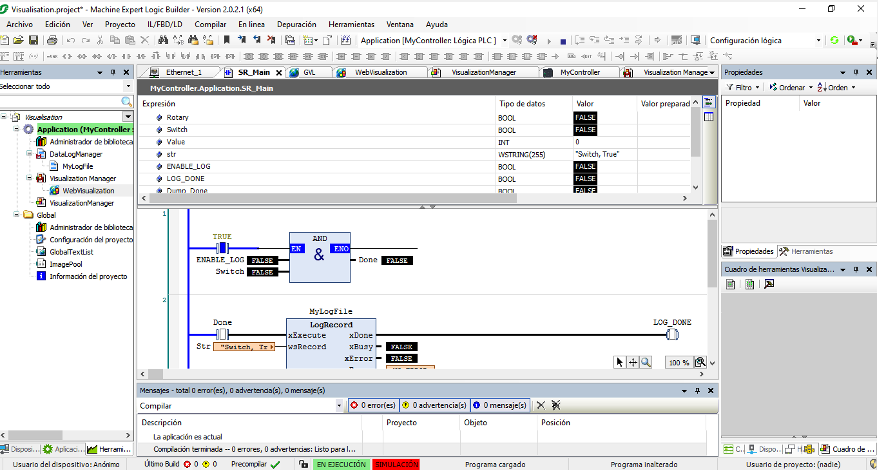Image resolution: width=878 pixels, height=470 pixels.
Task: Select MyLogFile in the project tree
Action: click(77, 166)
